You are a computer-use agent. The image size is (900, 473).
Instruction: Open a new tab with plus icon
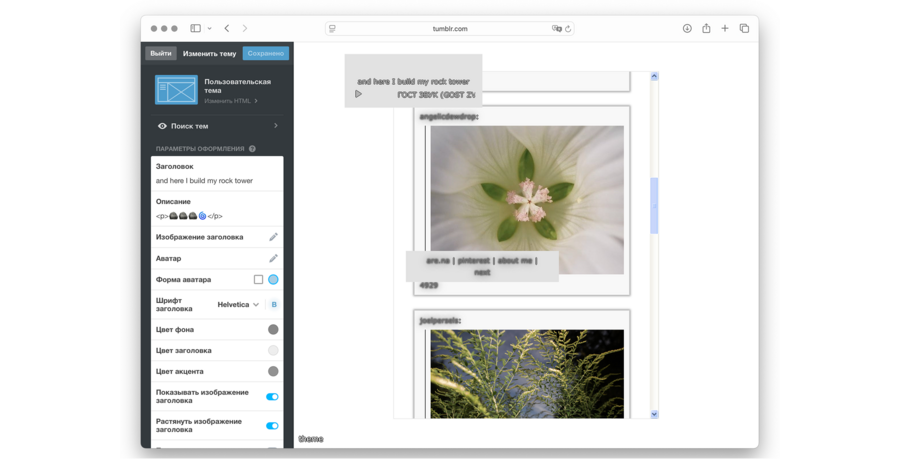tap(725, 29)
